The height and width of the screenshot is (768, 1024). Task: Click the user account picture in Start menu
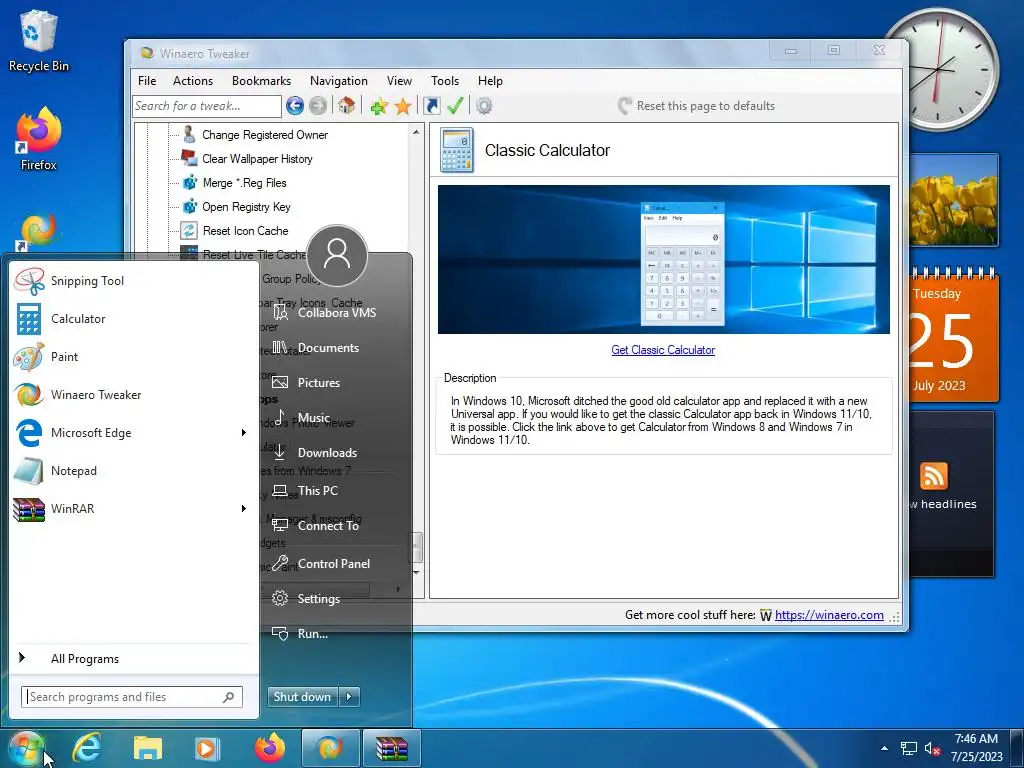[337, 255]
